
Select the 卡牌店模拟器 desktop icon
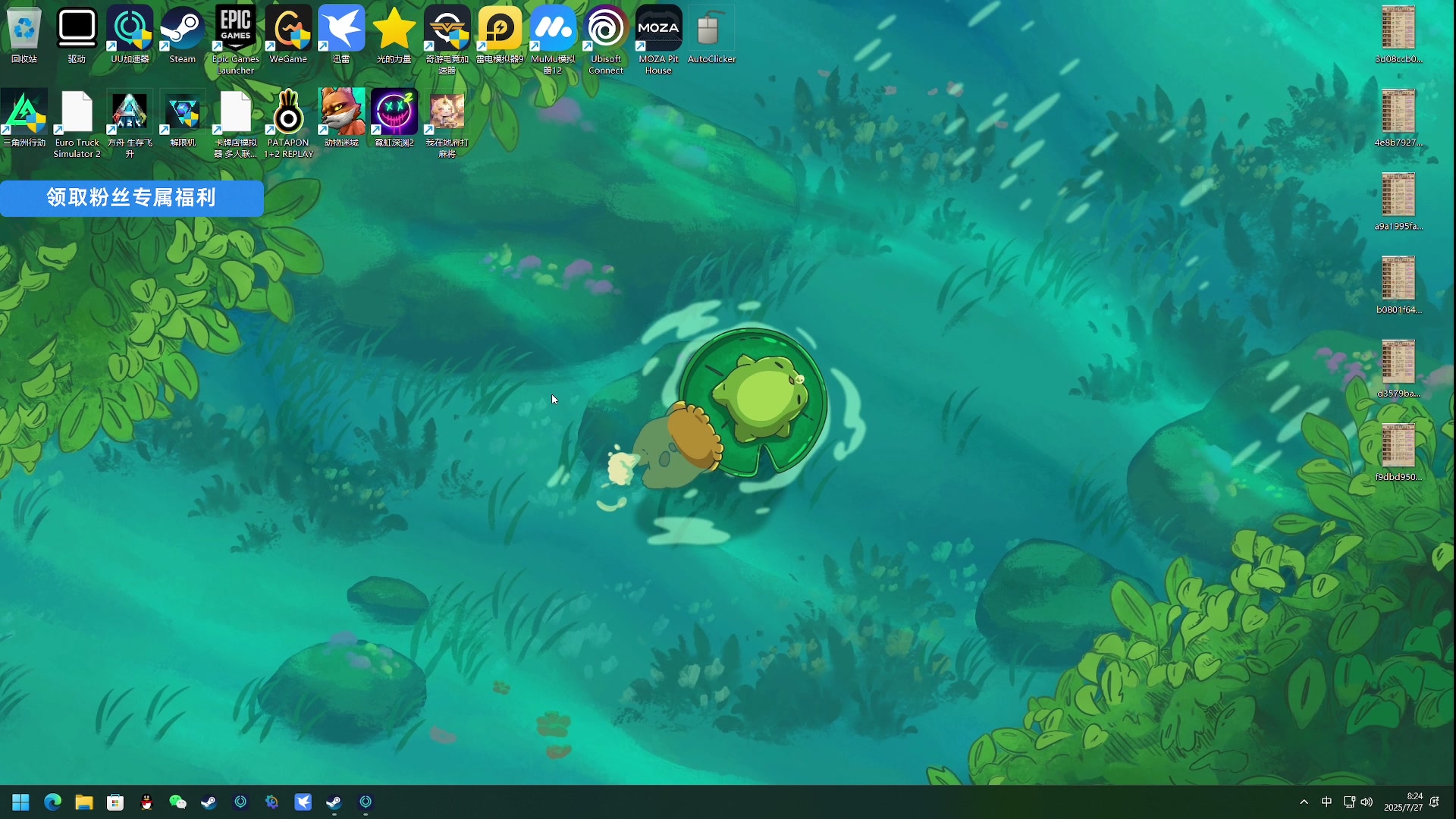(235, 124)
